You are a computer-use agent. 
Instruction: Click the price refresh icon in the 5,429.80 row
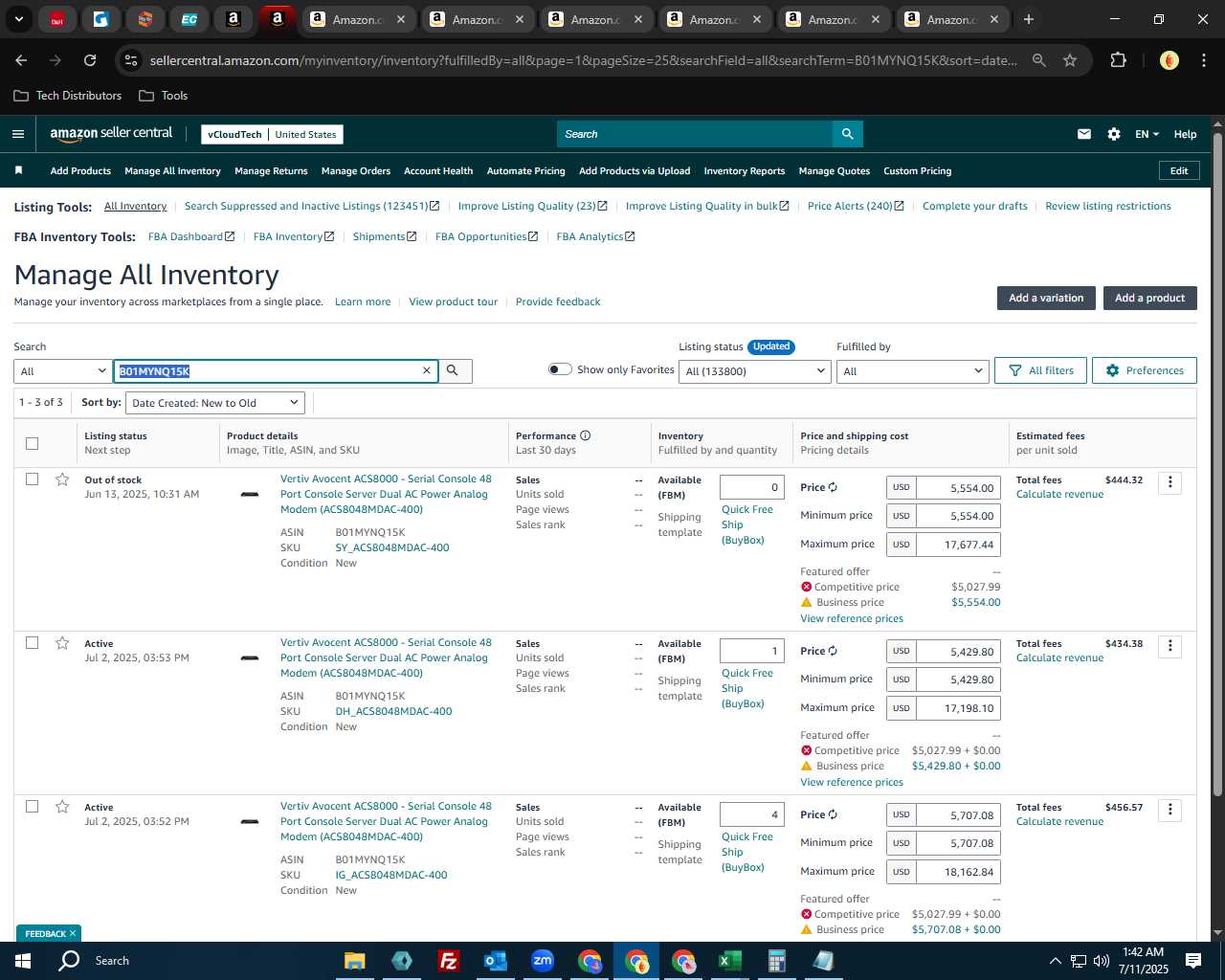click(833, 651)
